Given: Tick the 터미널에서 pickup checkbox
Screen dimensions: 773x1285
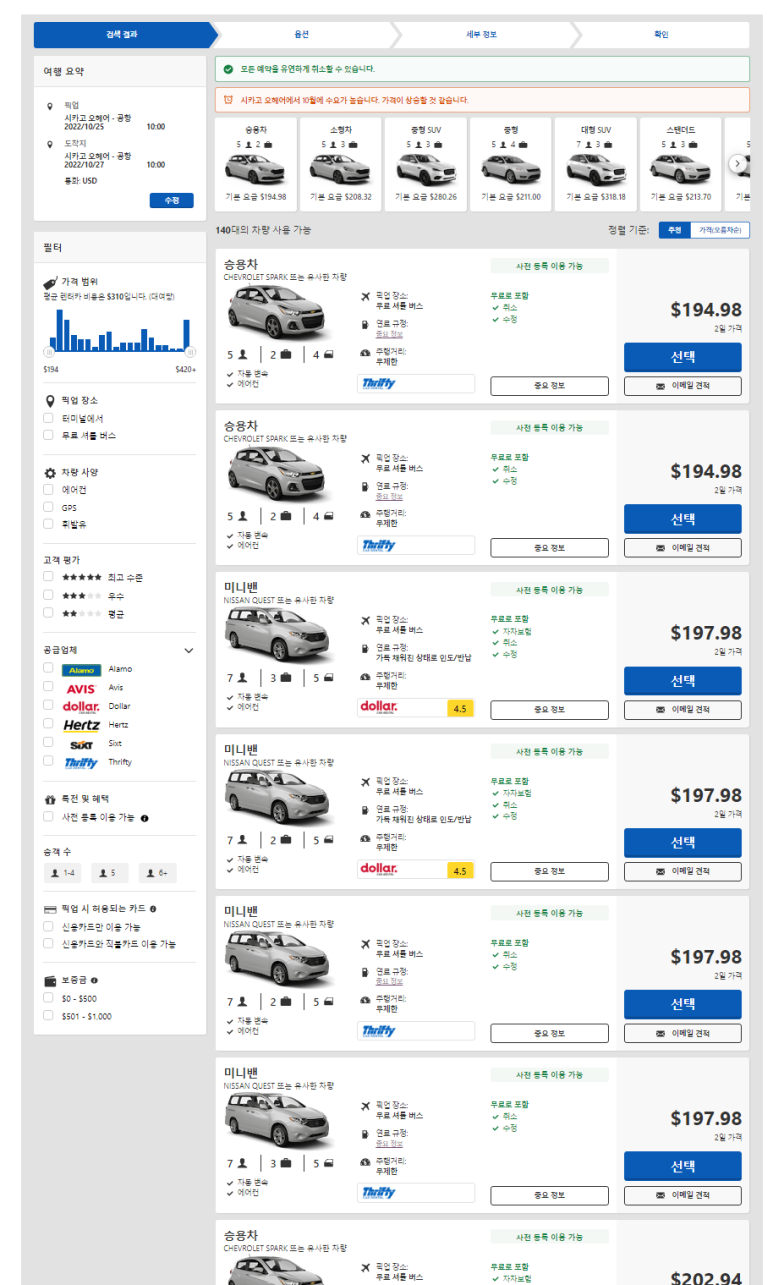Looking at the screenshot, I should point(48,418).
